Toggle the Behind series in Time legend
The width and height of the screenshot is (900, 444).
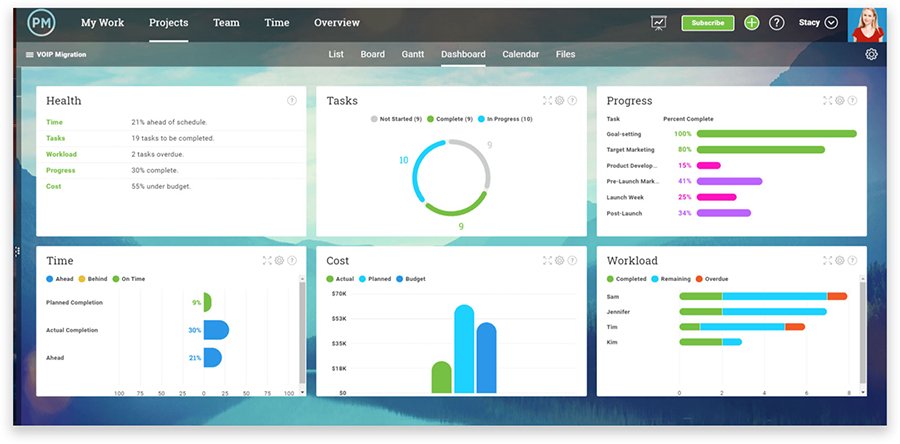tap(94, 279)
